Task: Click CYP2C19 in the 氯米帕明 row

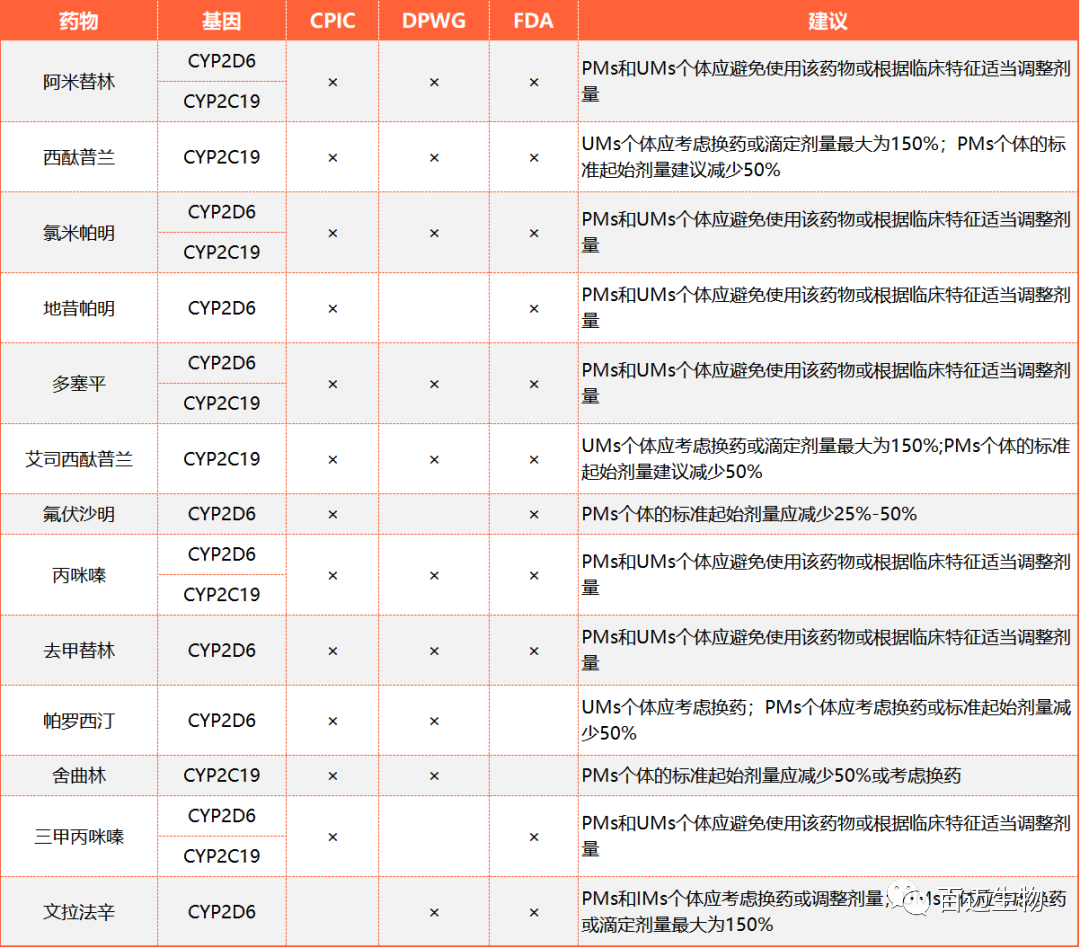Action: pos(222,253)
